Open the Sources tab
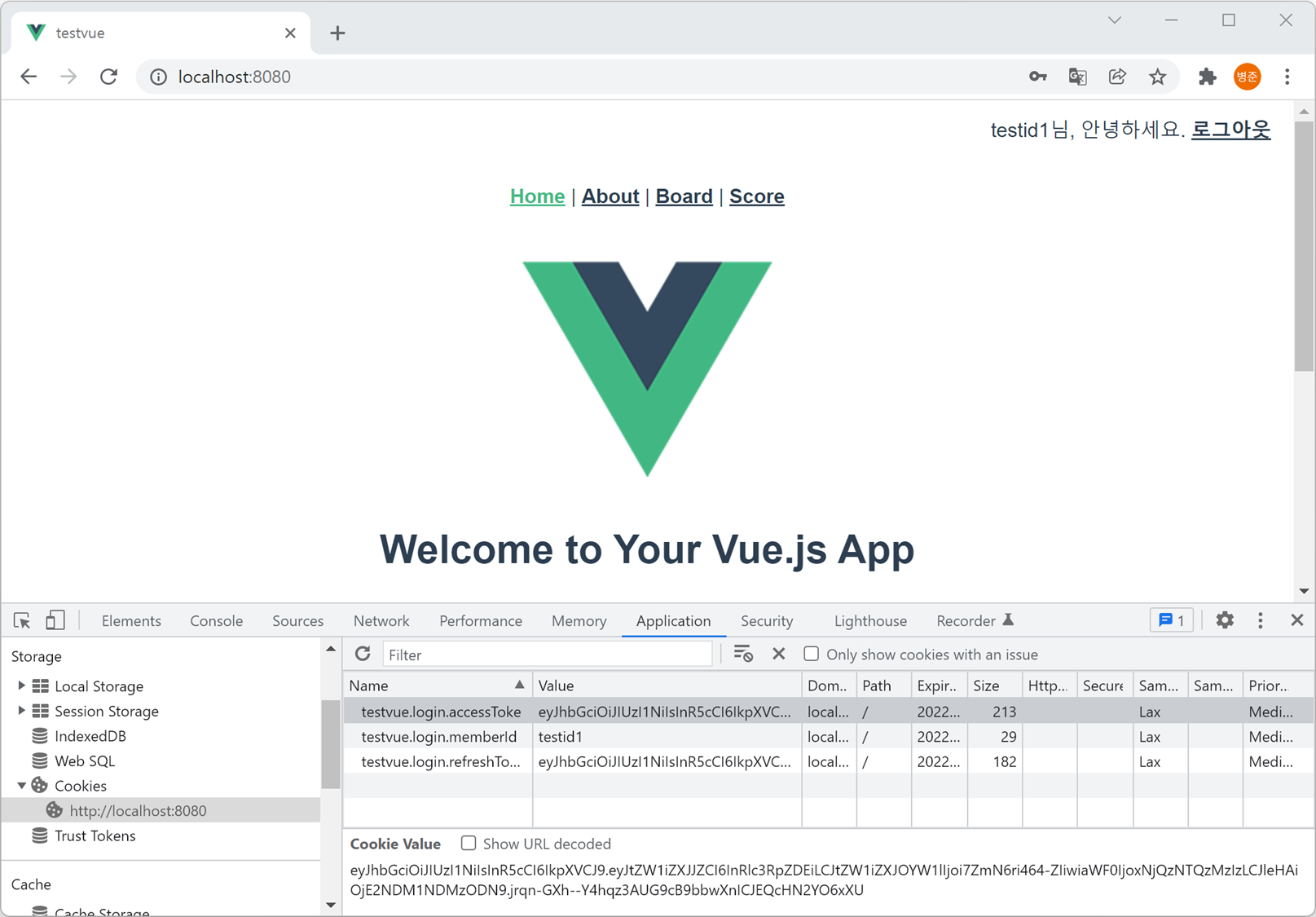 pyautogui.click(x=297, y=620)
